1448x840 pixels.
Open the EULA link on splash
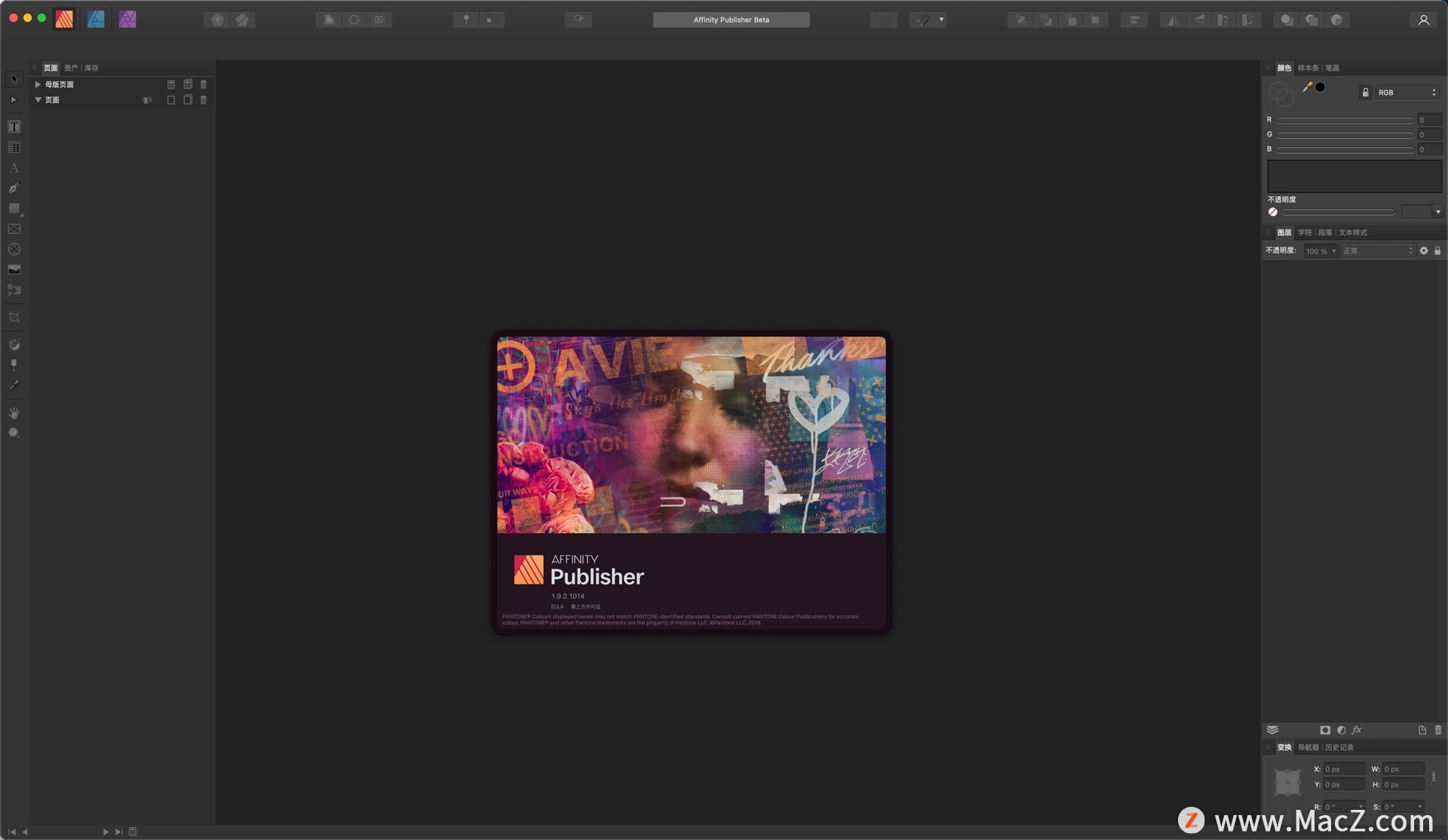pyautogui.click(x=557, y=606)
